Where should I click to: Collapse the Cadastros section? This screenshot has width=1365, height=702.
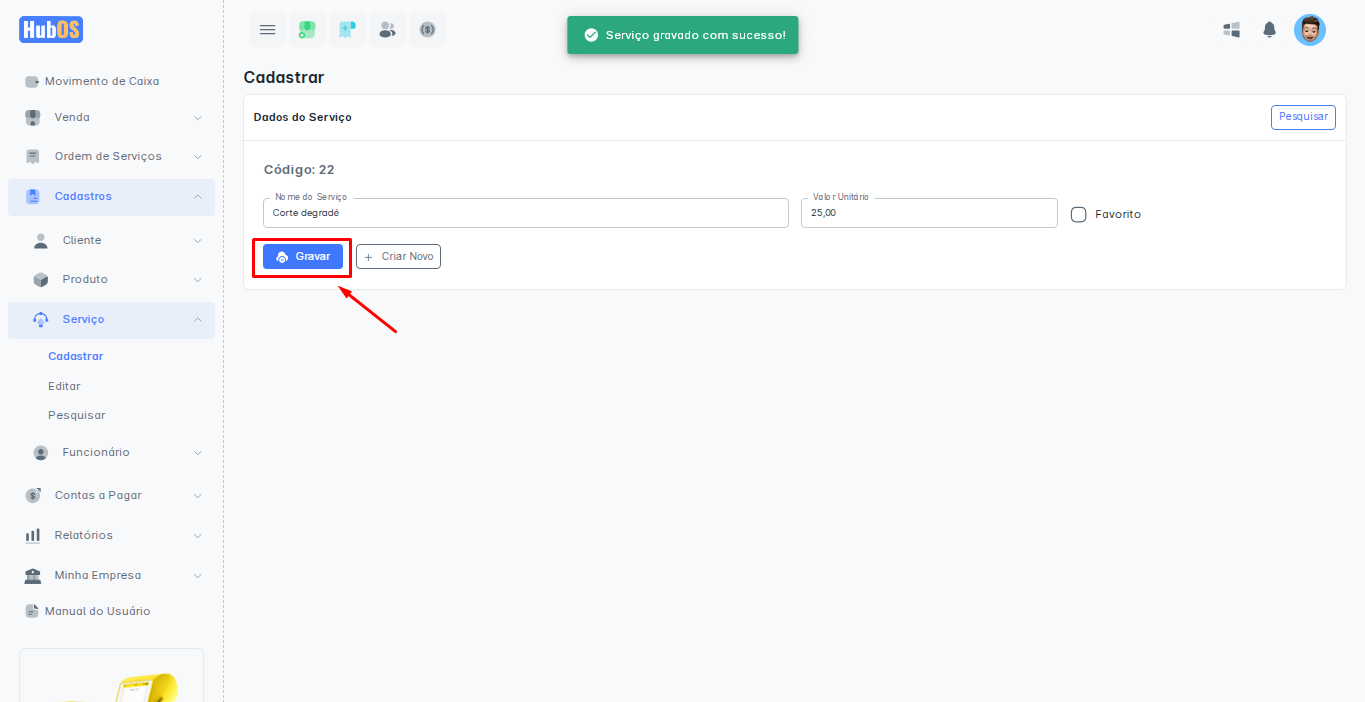point(111,196)
